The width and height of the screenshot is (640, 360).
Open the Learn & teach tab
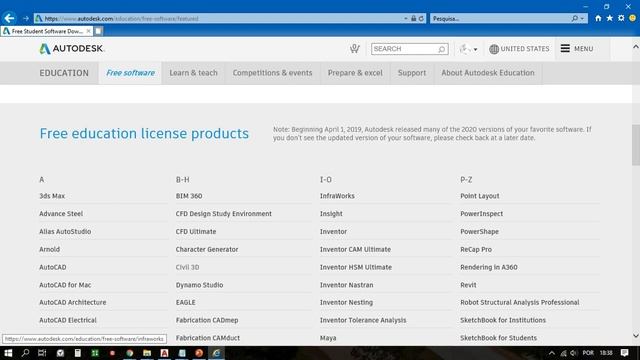193,73
